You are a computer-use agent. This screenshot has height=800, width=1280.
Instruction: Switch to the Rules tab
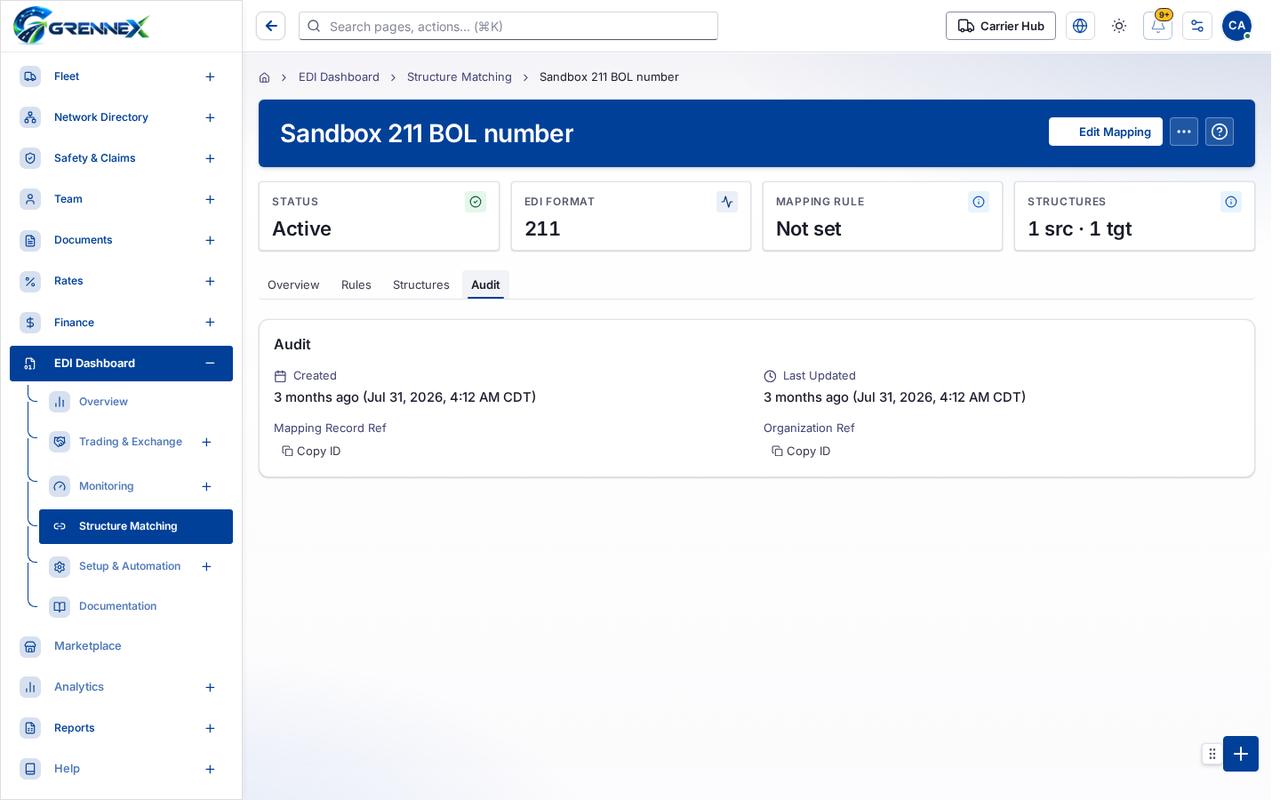[x=356, y=285]
